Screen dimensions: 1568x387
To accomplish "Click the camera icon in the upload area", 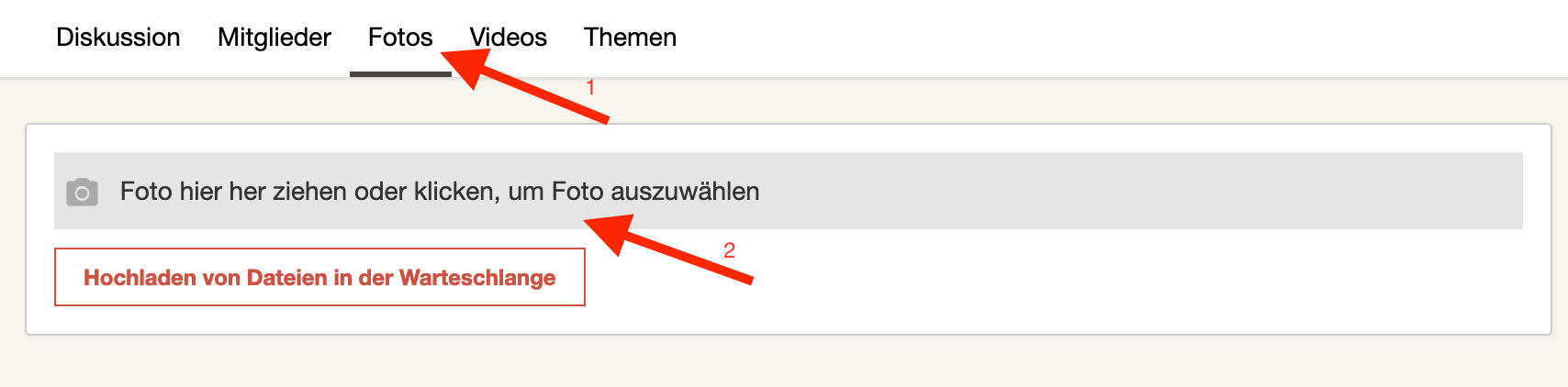I will click(82, 193).
